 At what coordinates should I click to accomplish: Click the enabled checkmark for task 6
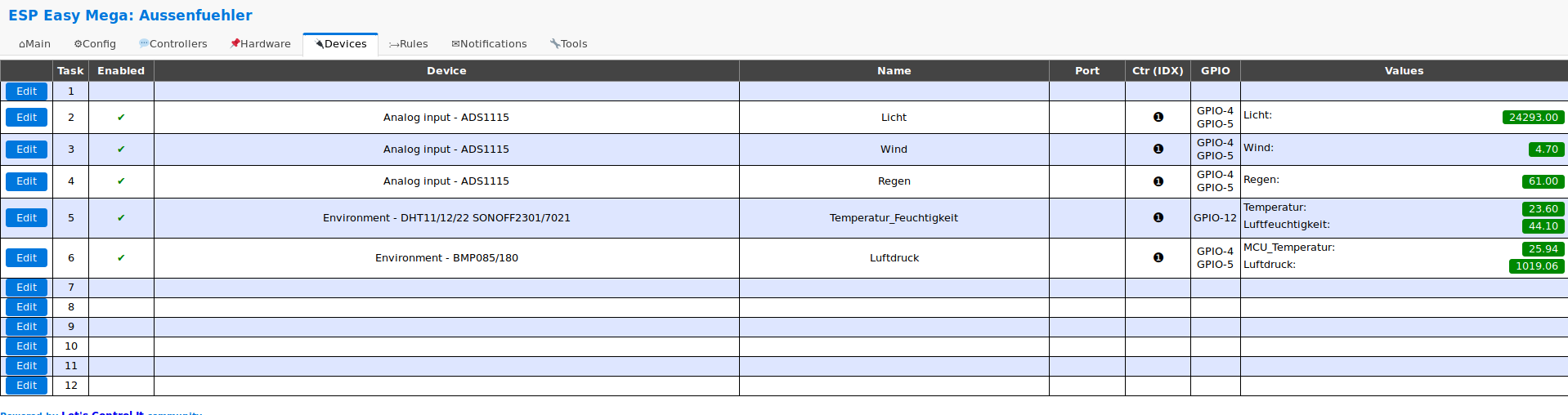click(121, 258)
